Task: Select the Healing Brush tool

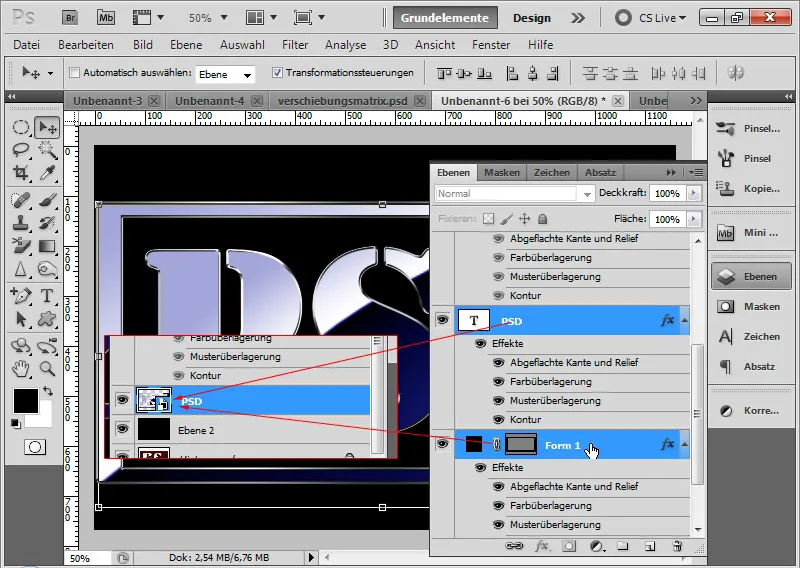Action: click(x=21, y=200)
